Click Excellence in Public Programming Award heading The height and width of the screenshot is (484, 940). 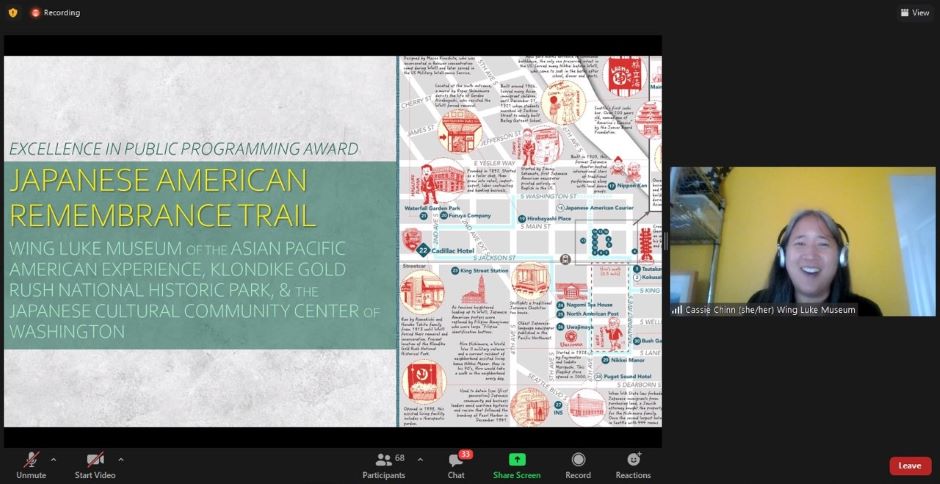pos(183,149)
